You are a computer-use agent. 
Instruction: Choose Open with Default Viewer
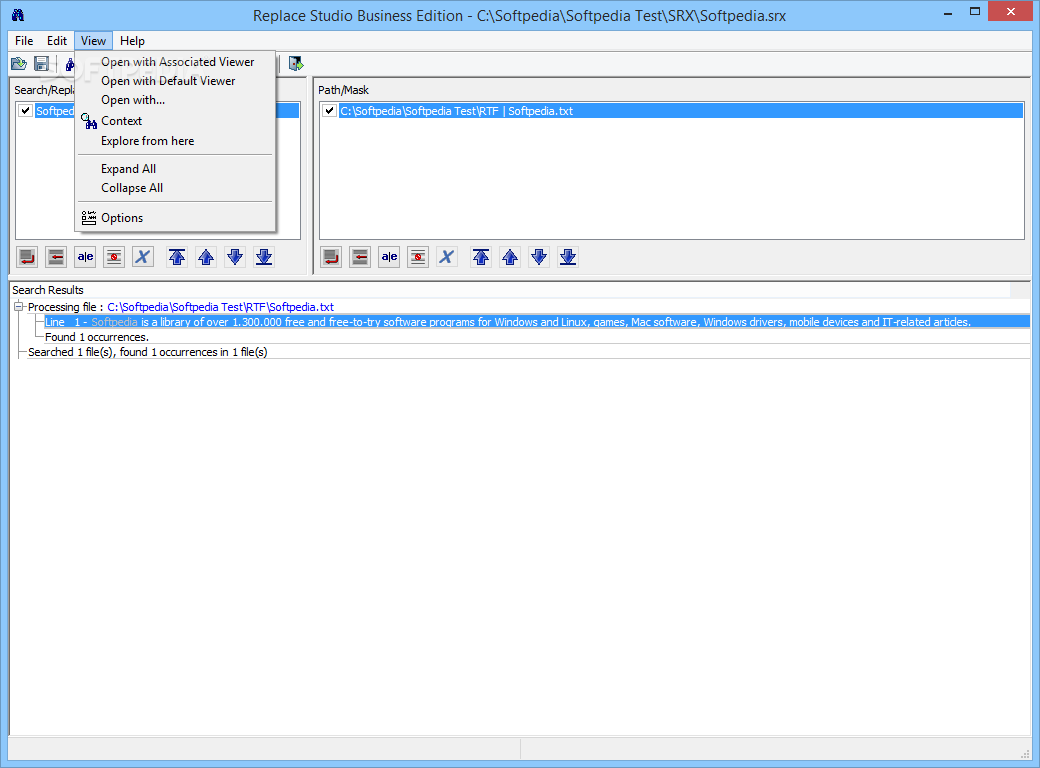point(175,81)
